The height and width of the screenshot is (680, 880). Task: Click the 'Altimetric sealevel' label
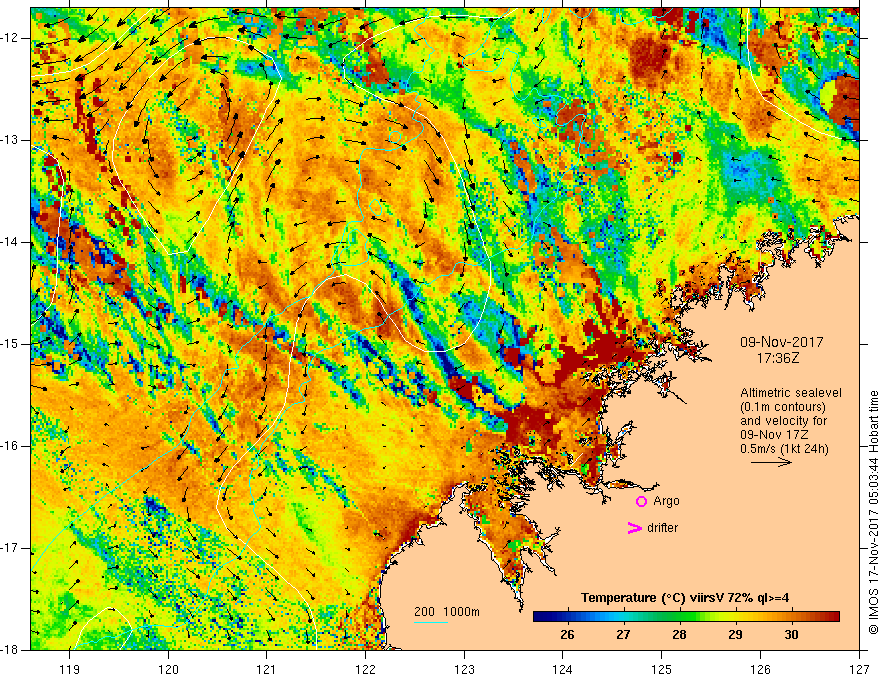coord(791,393)
